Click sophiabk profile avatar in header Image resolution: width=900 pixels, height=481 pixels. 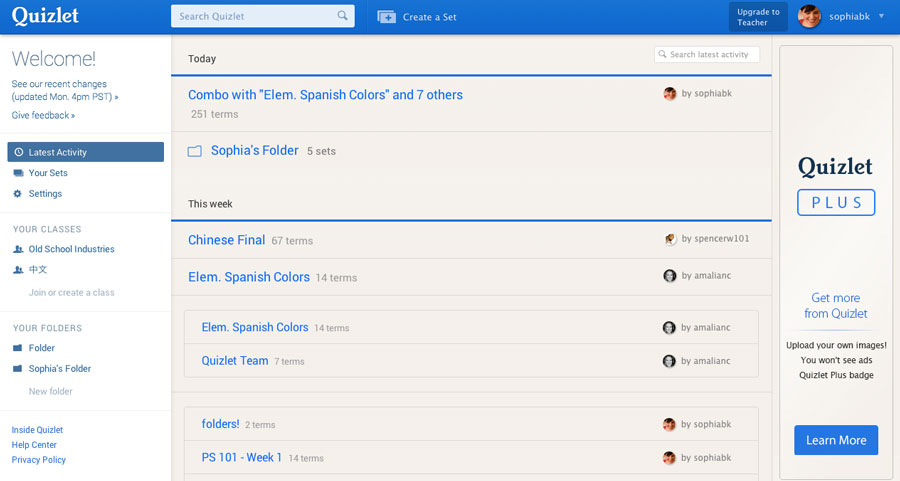(x=809, y=16)
